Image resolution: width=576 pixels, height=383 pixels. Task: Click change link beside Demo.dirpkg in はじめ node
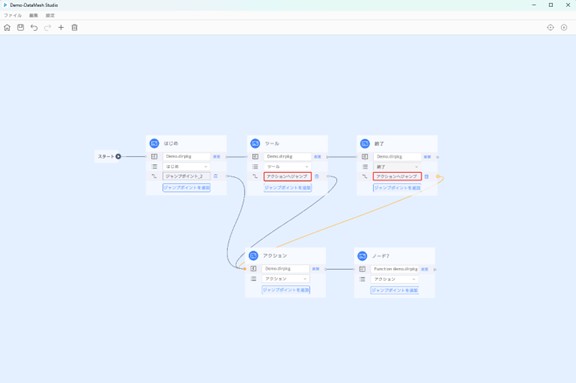tap(217, 156)
